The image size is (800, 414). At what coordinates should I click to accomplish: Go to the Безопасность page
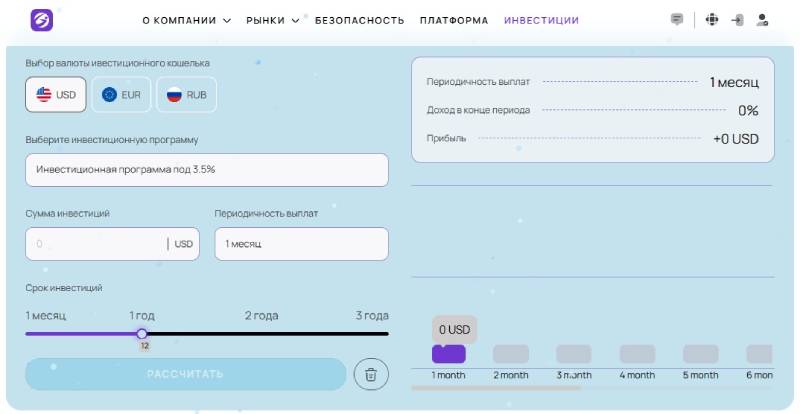point(359,20)
